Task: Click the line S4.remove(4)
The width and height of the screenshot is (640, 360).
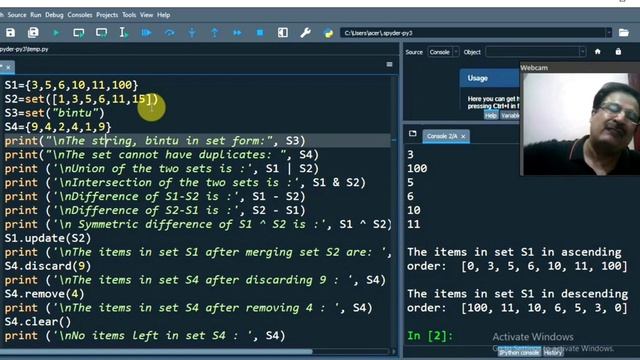Action: pos(44,293)
